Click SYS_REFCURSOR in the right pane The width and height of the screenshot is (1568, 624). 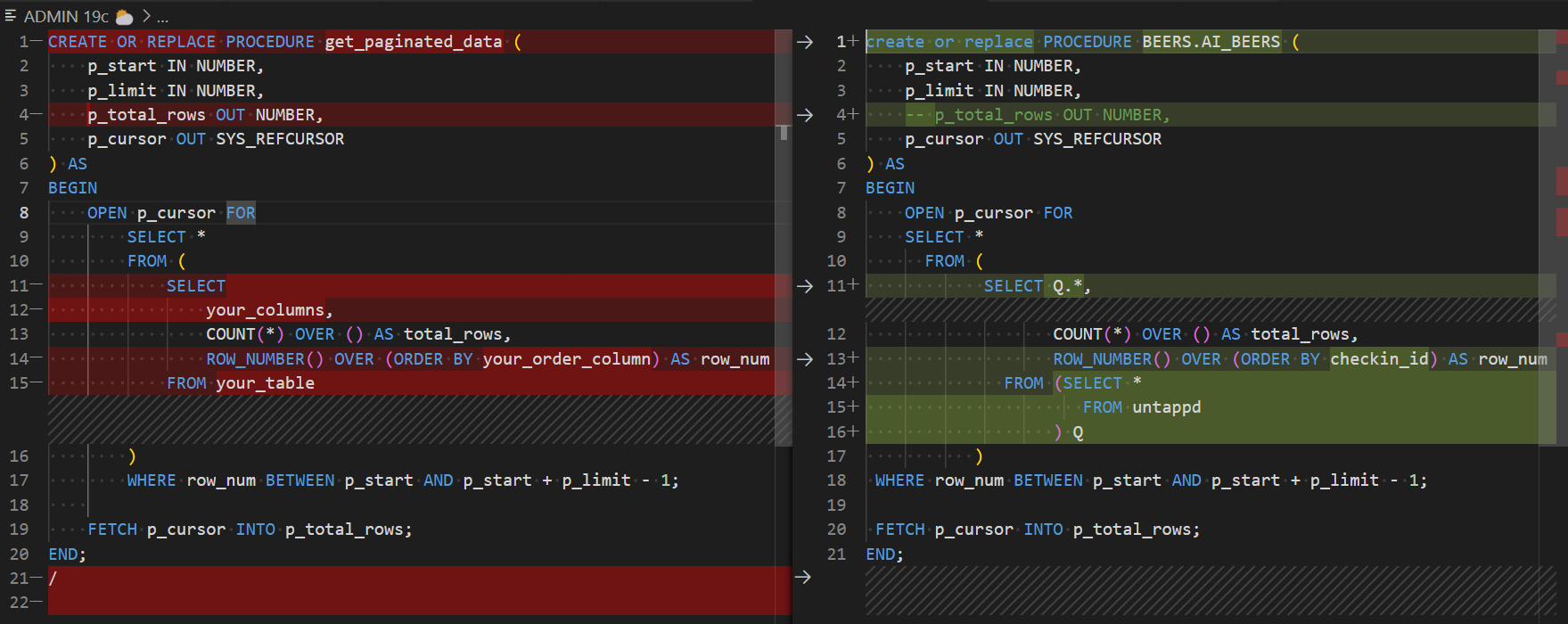point(1097,139)
